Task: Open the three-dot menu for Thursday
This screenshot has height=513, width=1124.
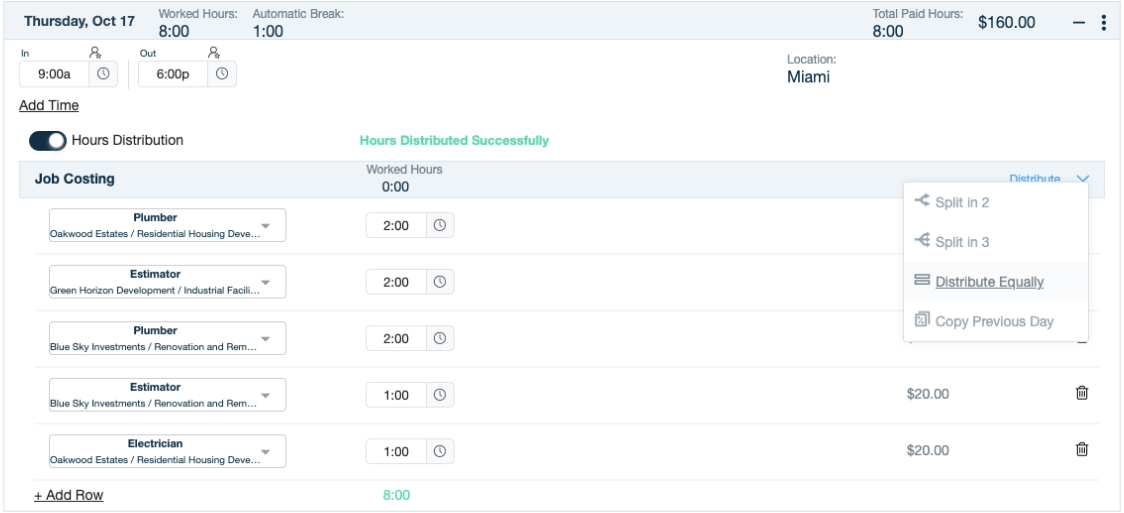Action: click(1103, 23)
